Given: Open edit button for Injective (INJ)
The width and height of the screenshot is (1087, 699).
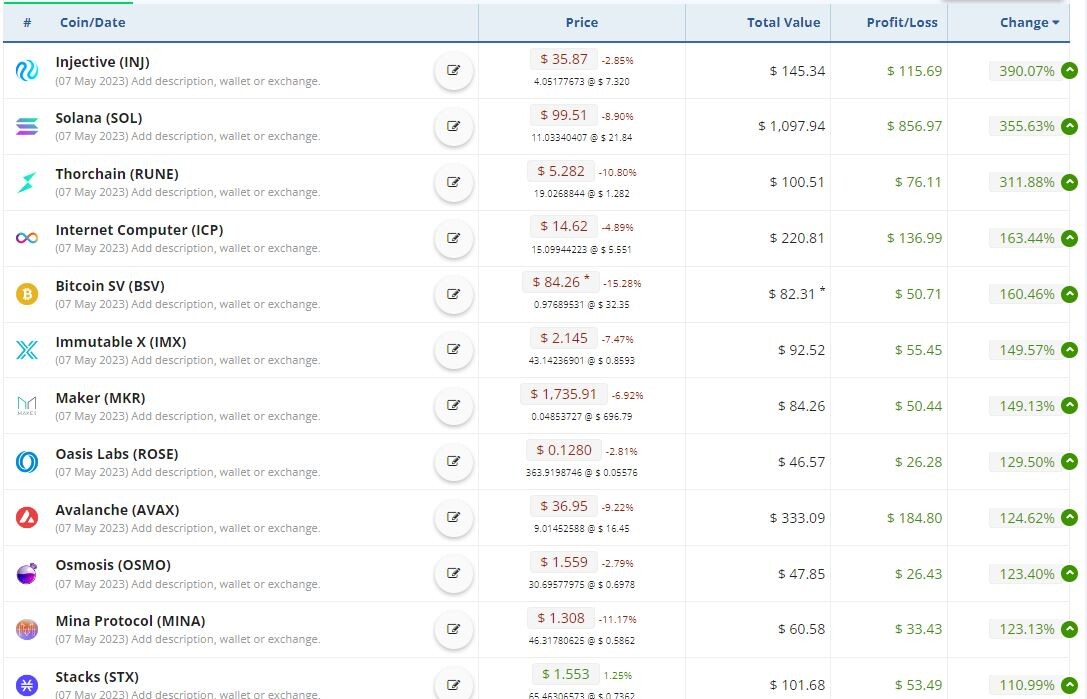Looking at the screenshot, I should pyautogui.click(x=453, y=70).
